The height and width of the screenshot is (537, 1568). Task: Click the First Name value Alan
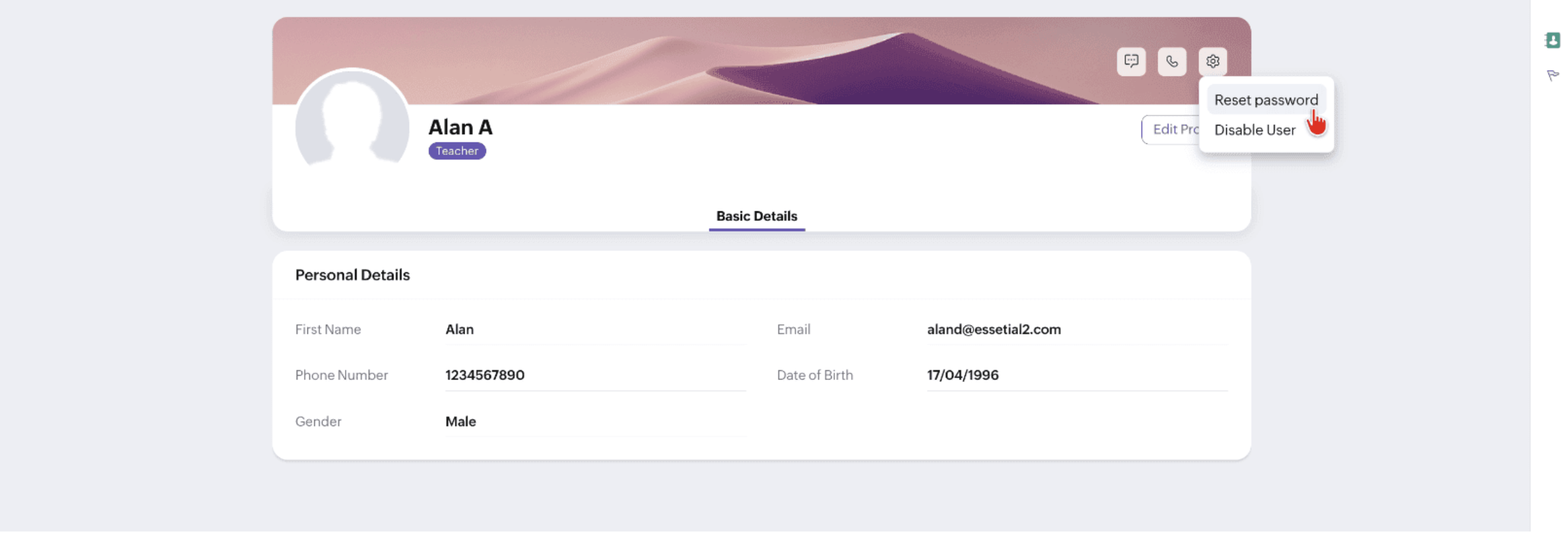click(459, 329)
